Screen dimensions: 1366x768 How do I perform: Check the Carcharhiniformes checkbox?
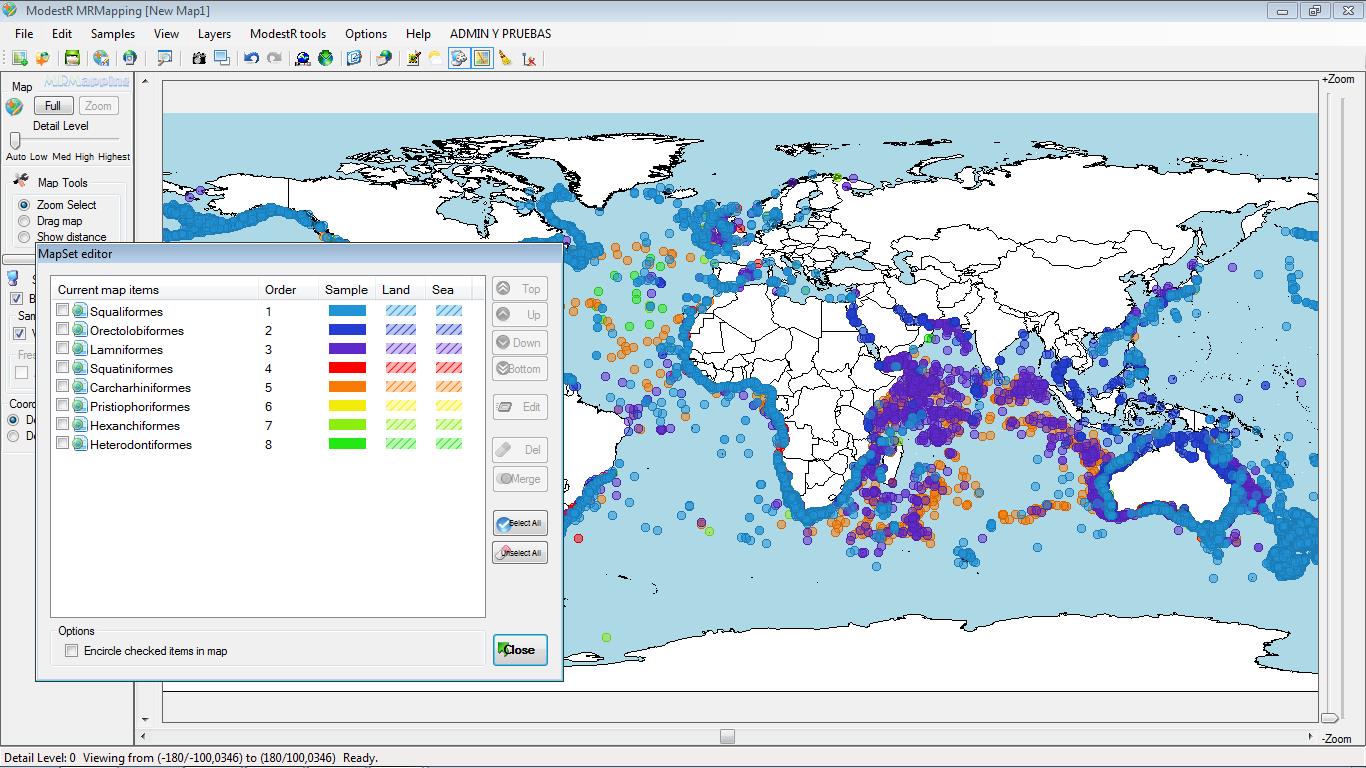[x=63, y=387]
